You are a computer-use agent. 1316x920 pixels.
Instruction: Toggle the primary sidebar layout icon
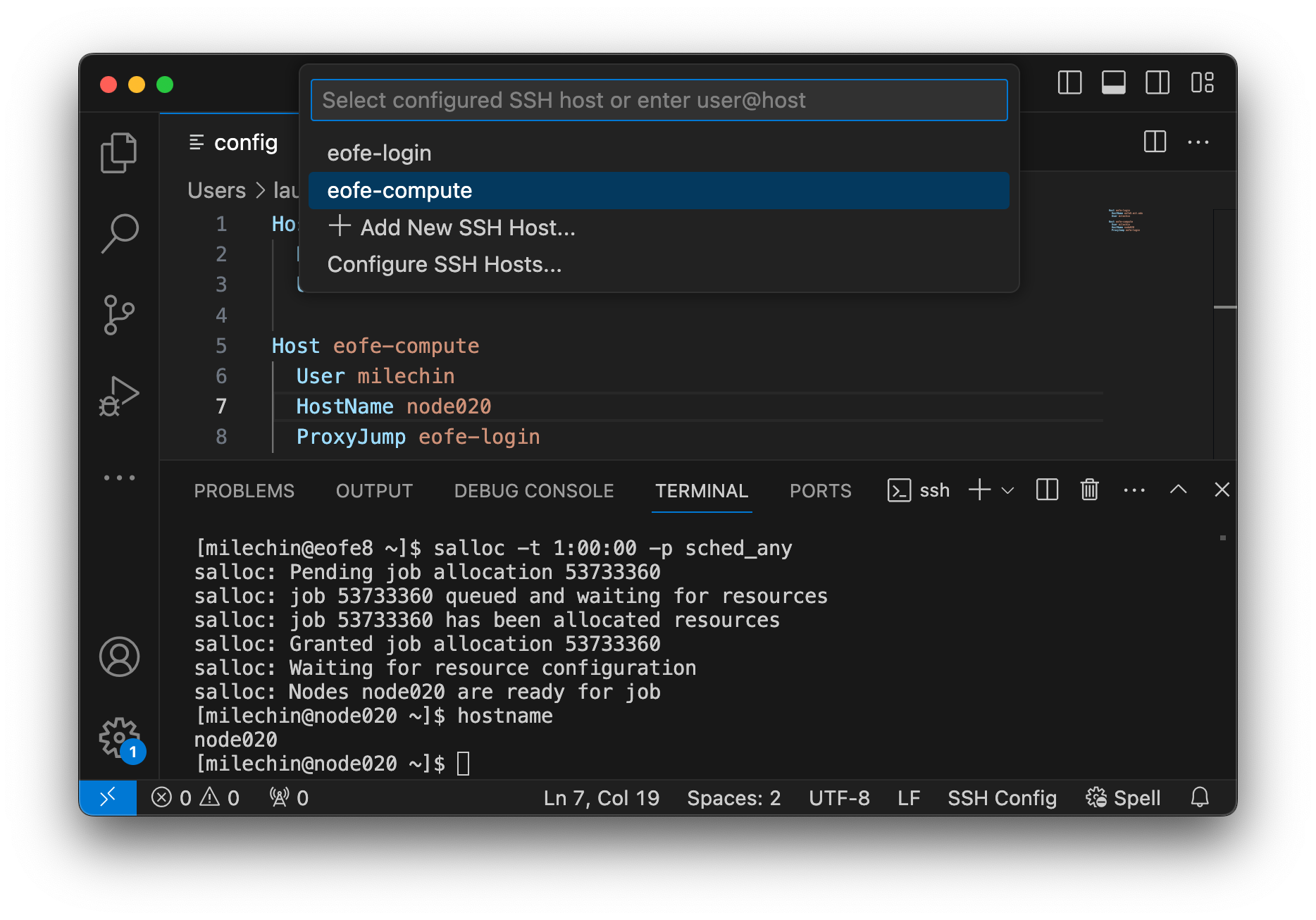(x=1069, y=82)
